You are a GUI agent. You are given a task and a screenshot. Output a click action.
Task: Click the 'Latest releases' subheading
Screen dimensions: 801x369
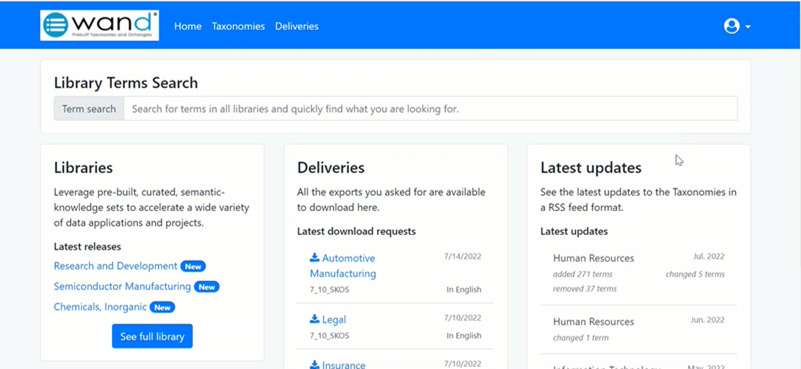click(87, 247)
